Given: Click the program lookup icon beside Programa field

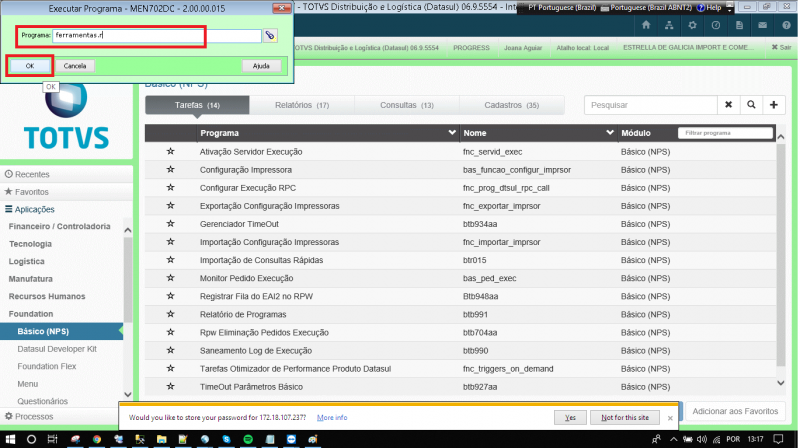Looking at the screenshot, I should [270, 35].
